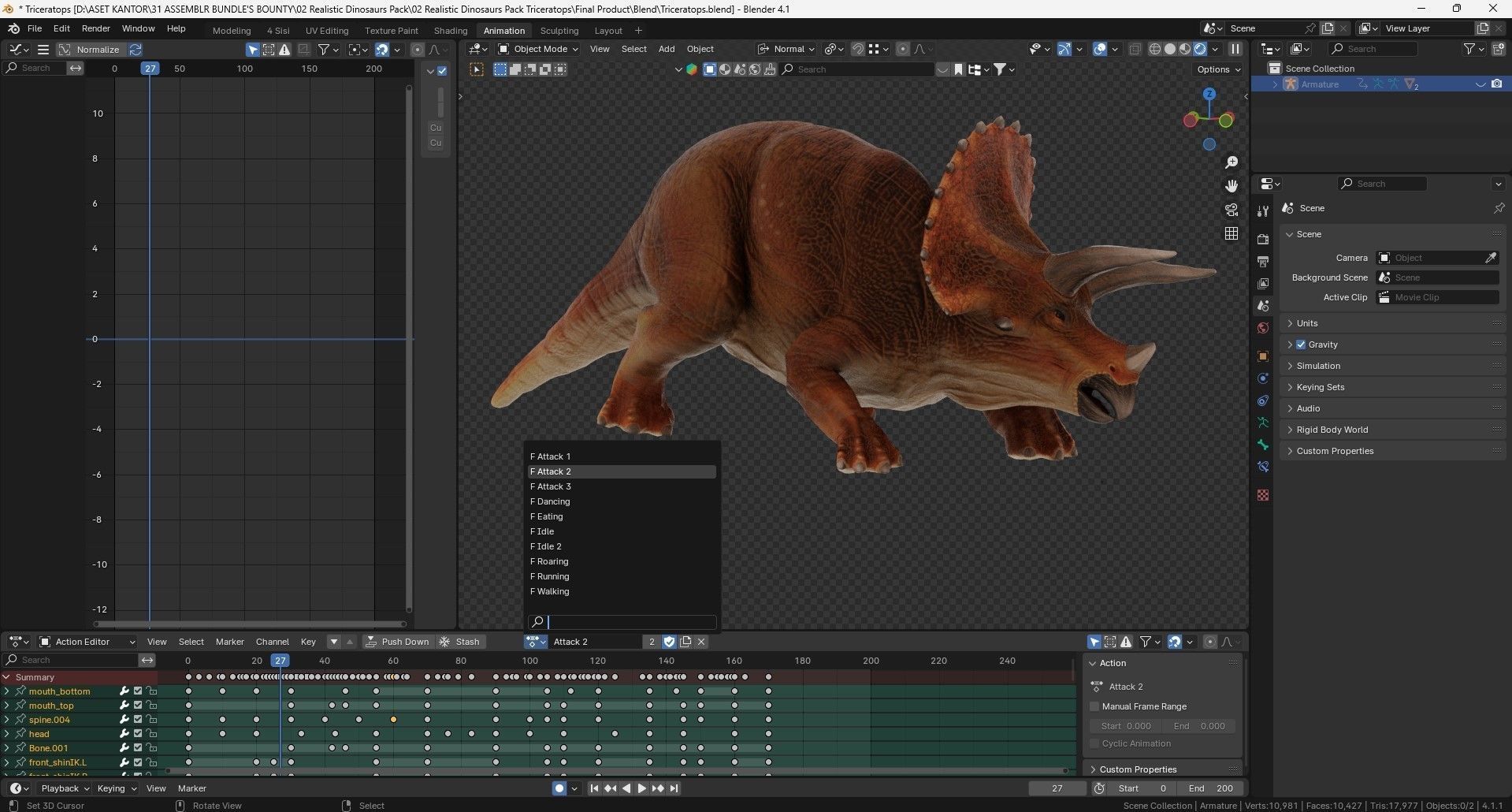Pin the Scene properties with pushpin icon

coord(1498,208)
